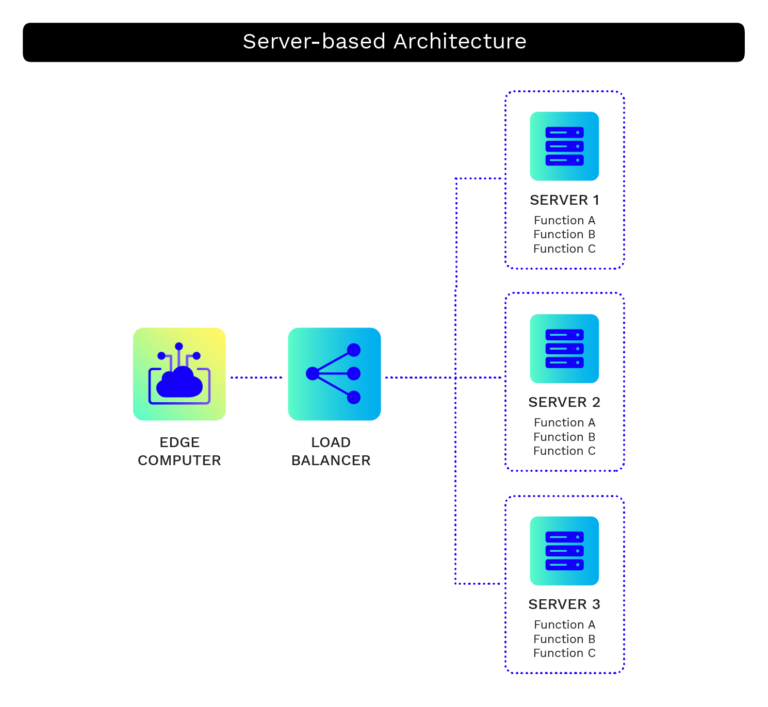
Task: Click the Server 1 rack icon
Action: [564, 146]
